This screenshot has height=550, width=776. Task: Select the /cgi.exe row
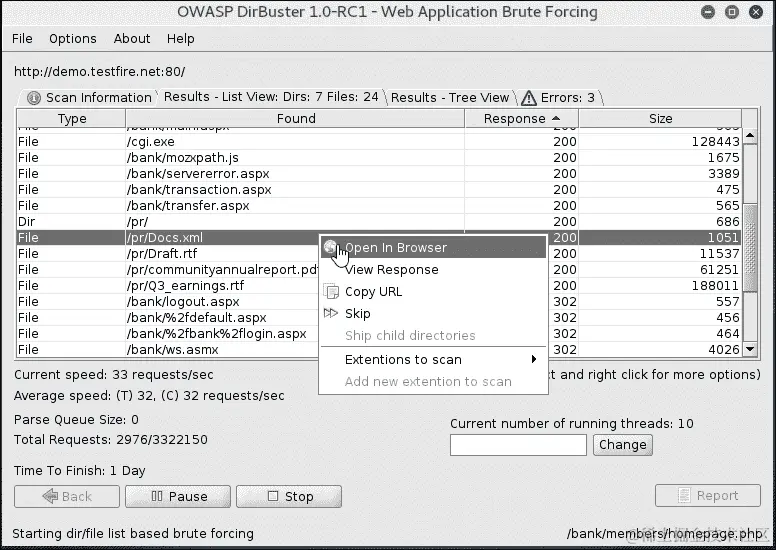pos(379,142)
